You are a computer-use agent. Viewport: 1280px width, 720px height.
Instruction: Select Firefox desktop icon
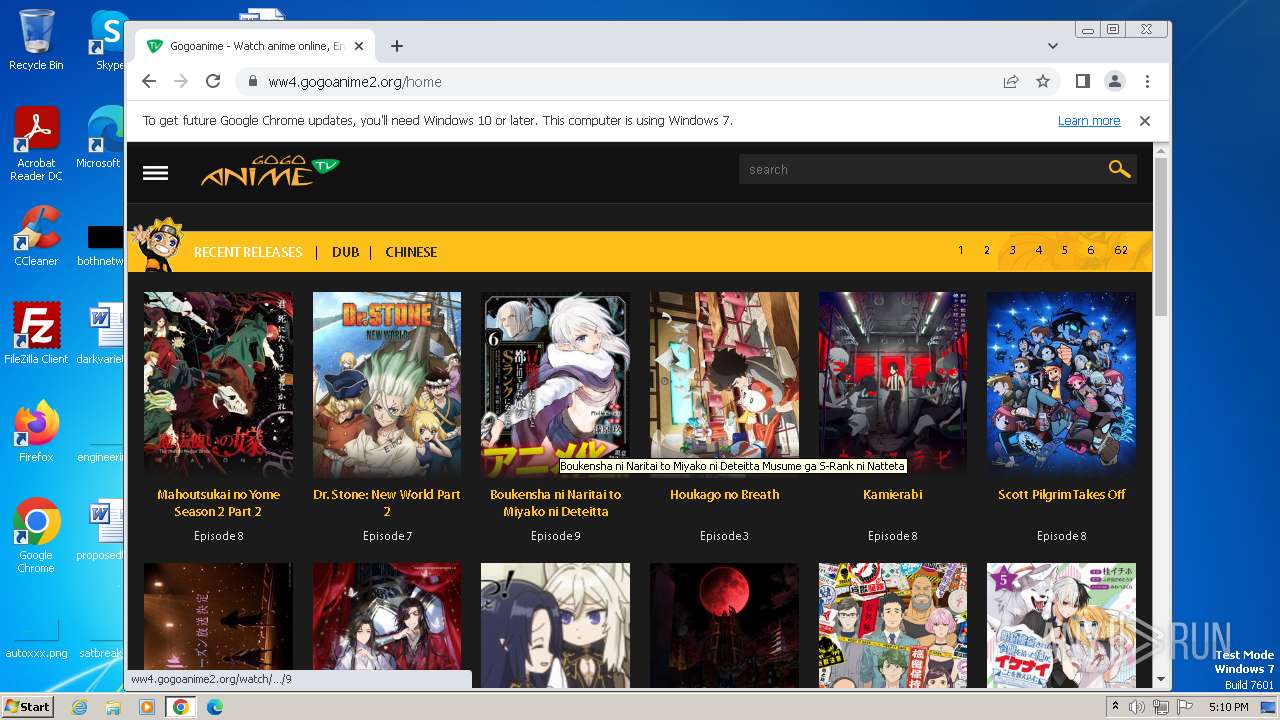pos(36,432)
